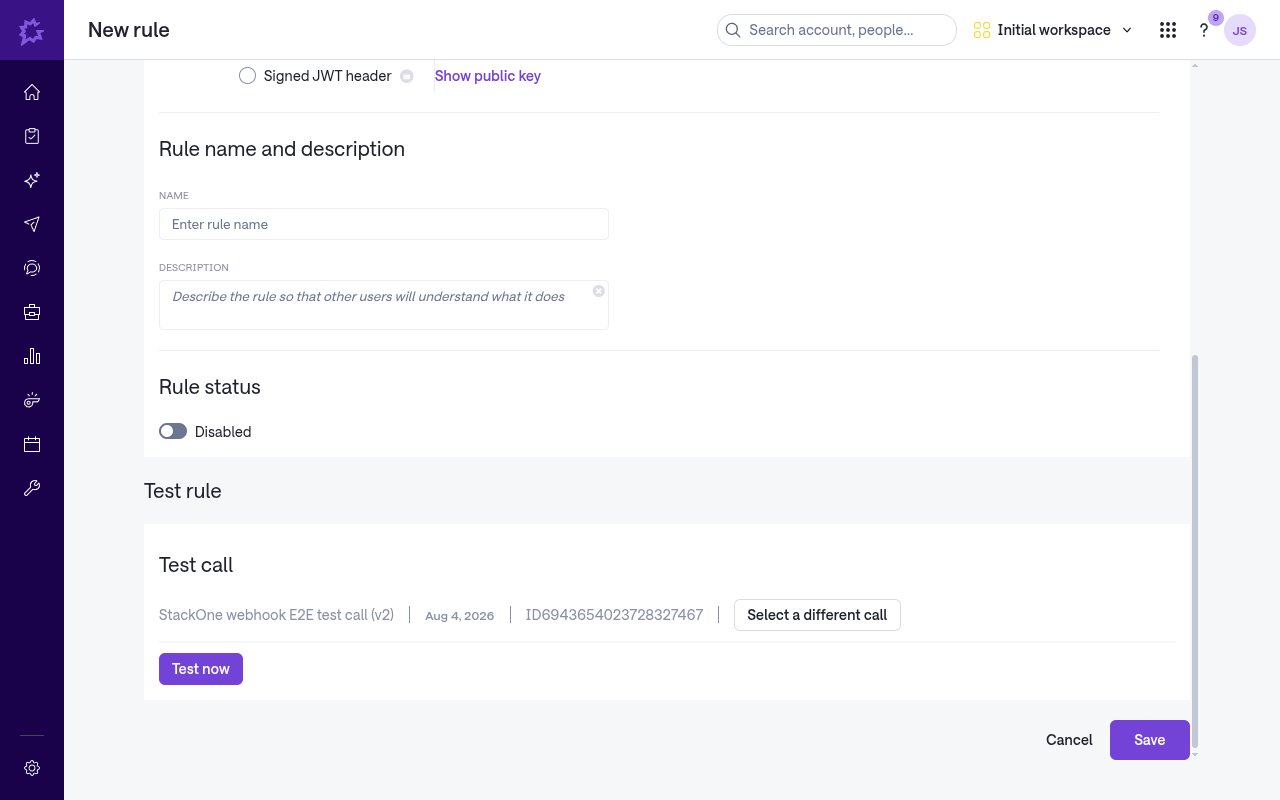
Task: Open the AI sparkles sidebar icon
Action: [x=32, y=180]
